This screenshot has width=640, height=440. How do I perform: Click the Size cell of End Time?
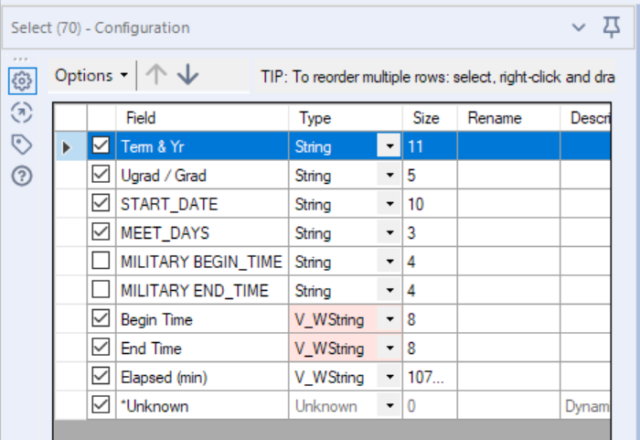(x=430, y=348)
